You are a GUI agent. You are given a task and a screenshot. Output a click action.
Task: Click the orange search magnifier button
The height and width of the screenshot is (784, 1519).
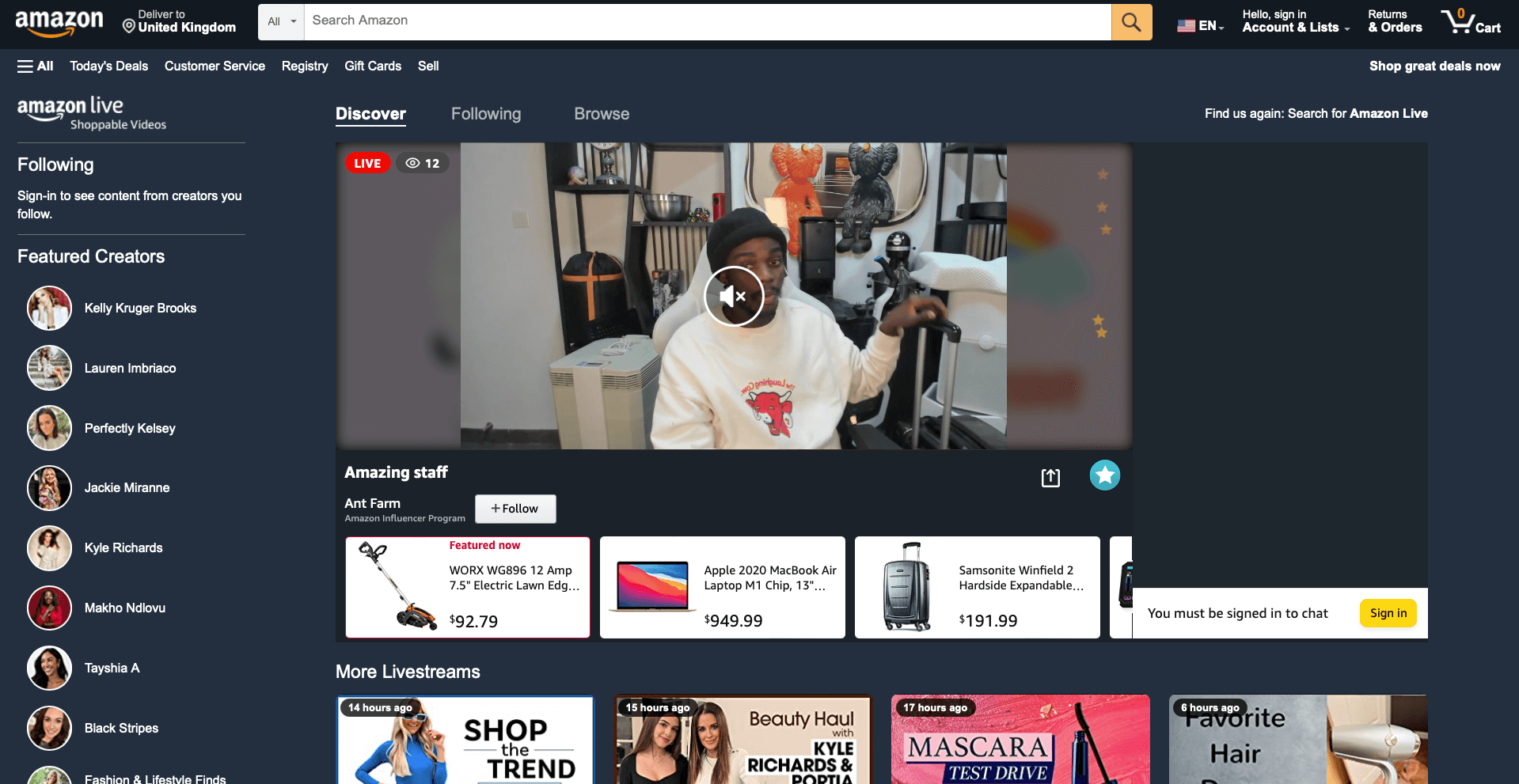pos(1131,22)
